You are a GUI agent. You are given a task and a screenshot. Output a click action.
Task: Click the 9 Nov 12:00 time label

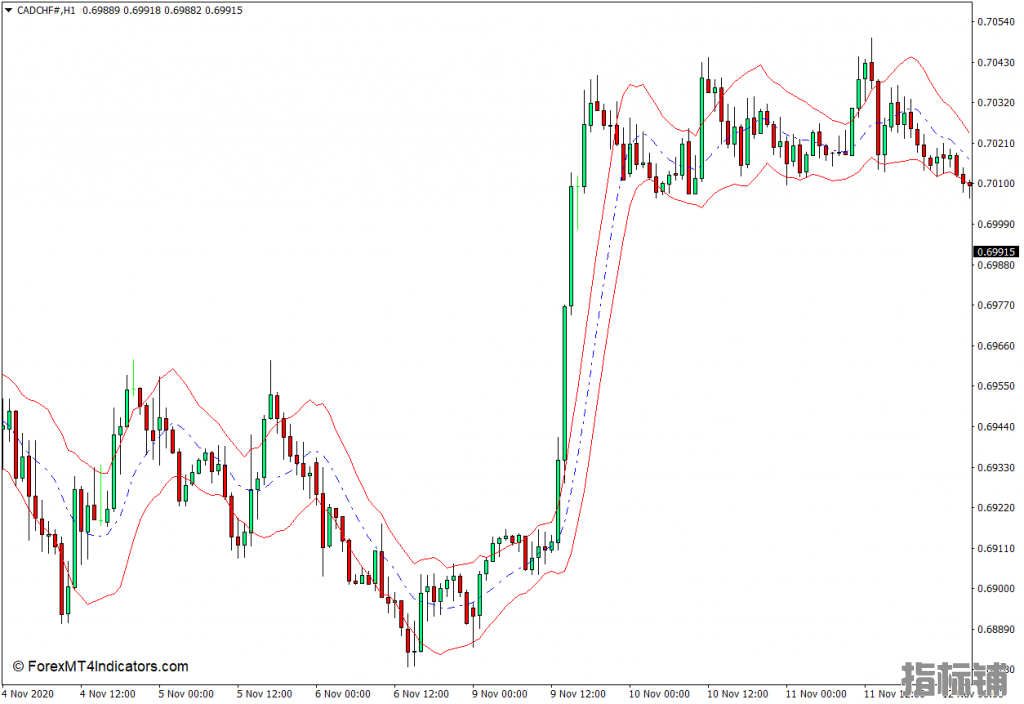click(x=578, y=694)
